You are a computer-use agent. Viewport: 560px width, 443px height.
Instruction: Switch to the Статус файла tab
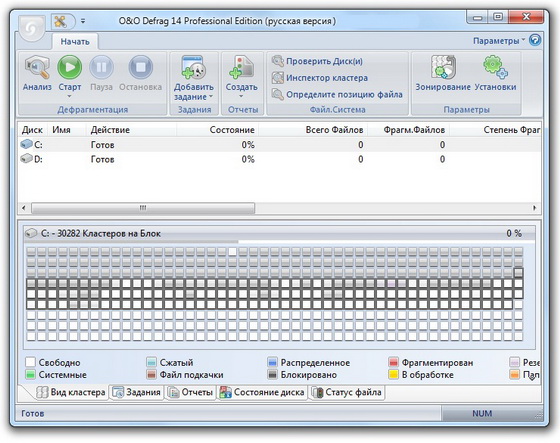click(346, 392)
